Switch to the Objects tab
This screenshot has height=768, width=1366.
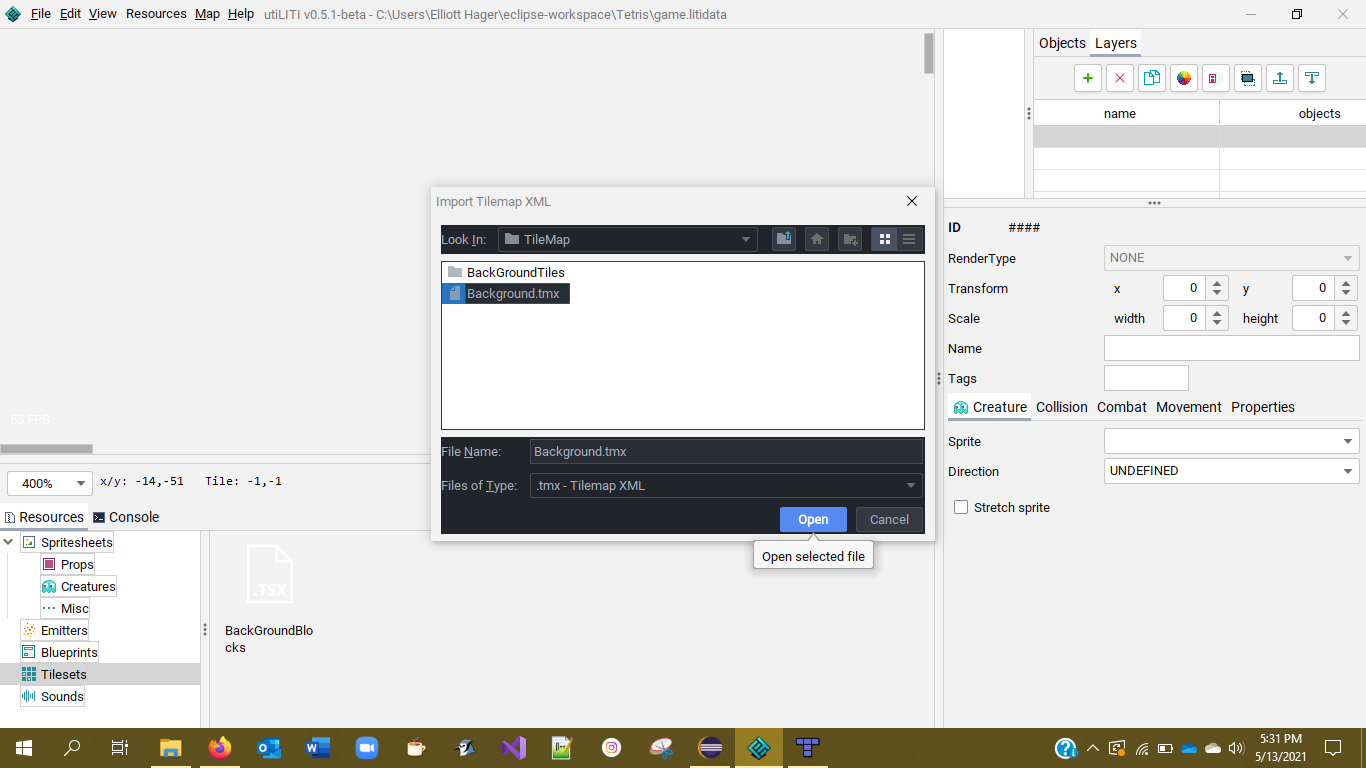1062,43
